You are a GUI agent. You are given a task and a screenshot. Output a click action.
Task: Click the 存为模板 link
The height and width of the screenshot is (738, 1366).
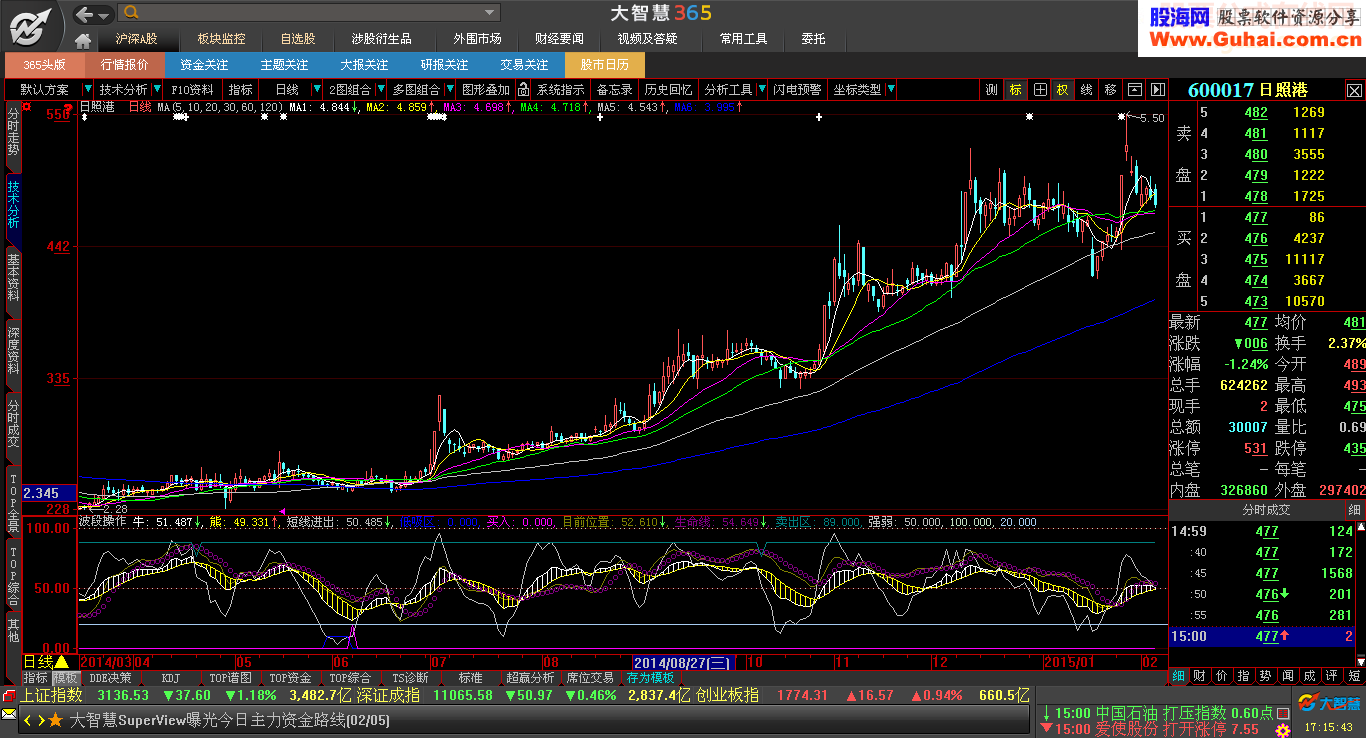[x=650, y=677]
